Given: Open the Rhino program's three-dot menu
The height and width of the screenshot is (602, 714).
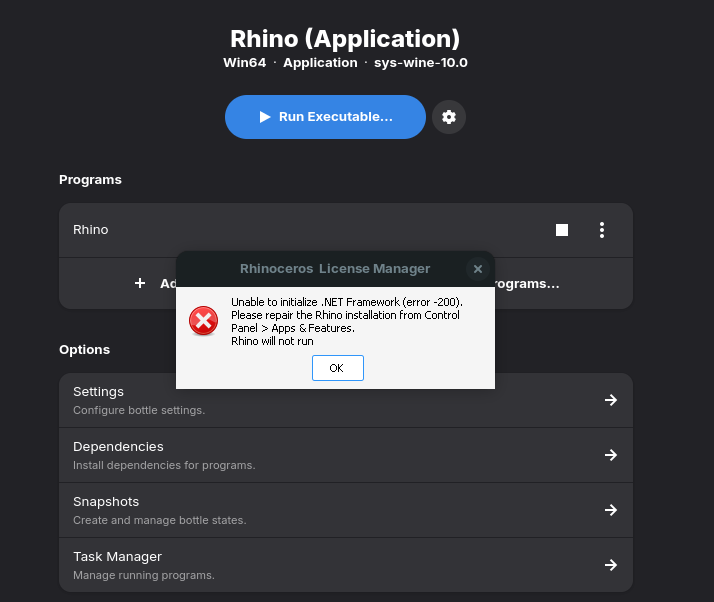Looking at the screenshot, I should click(602, 230).
